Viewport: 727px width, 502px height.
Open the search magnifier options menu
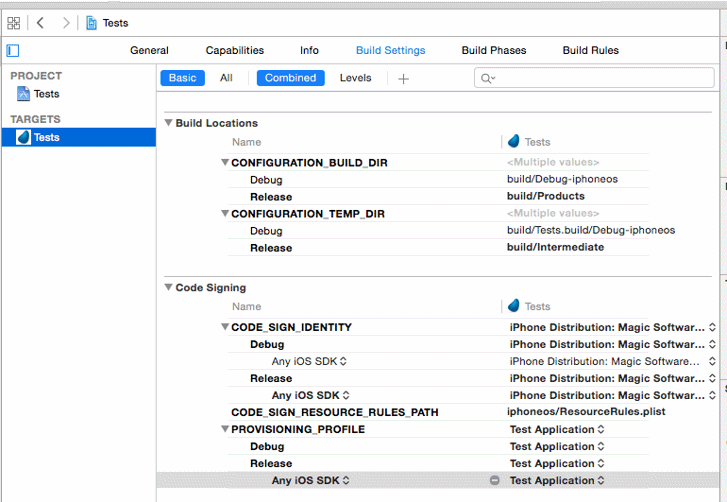click(x=488, y=78)
